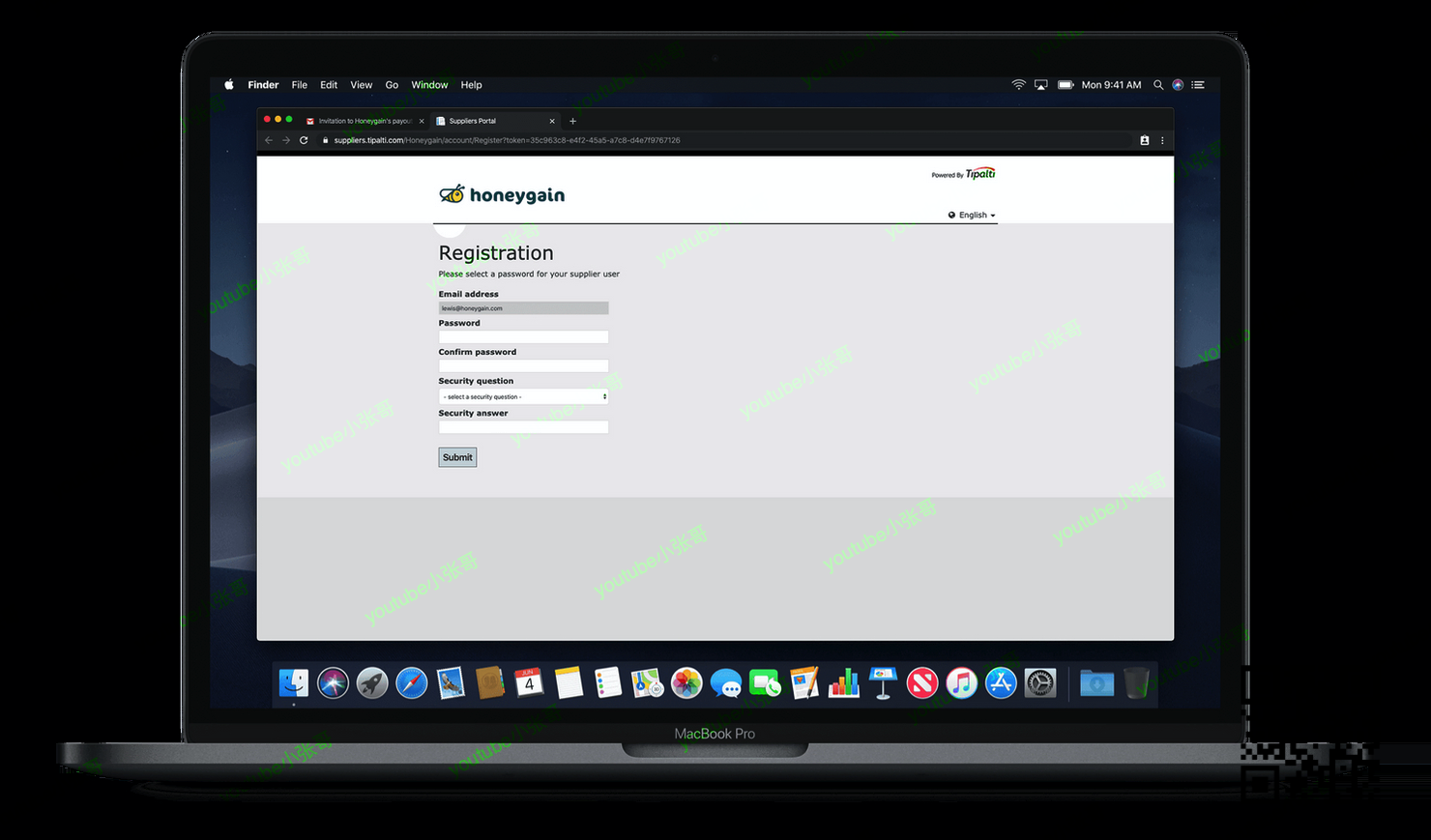Click the browser address bar URL
This screenshot has height=840, width=1431.
[x=507, y=140]
